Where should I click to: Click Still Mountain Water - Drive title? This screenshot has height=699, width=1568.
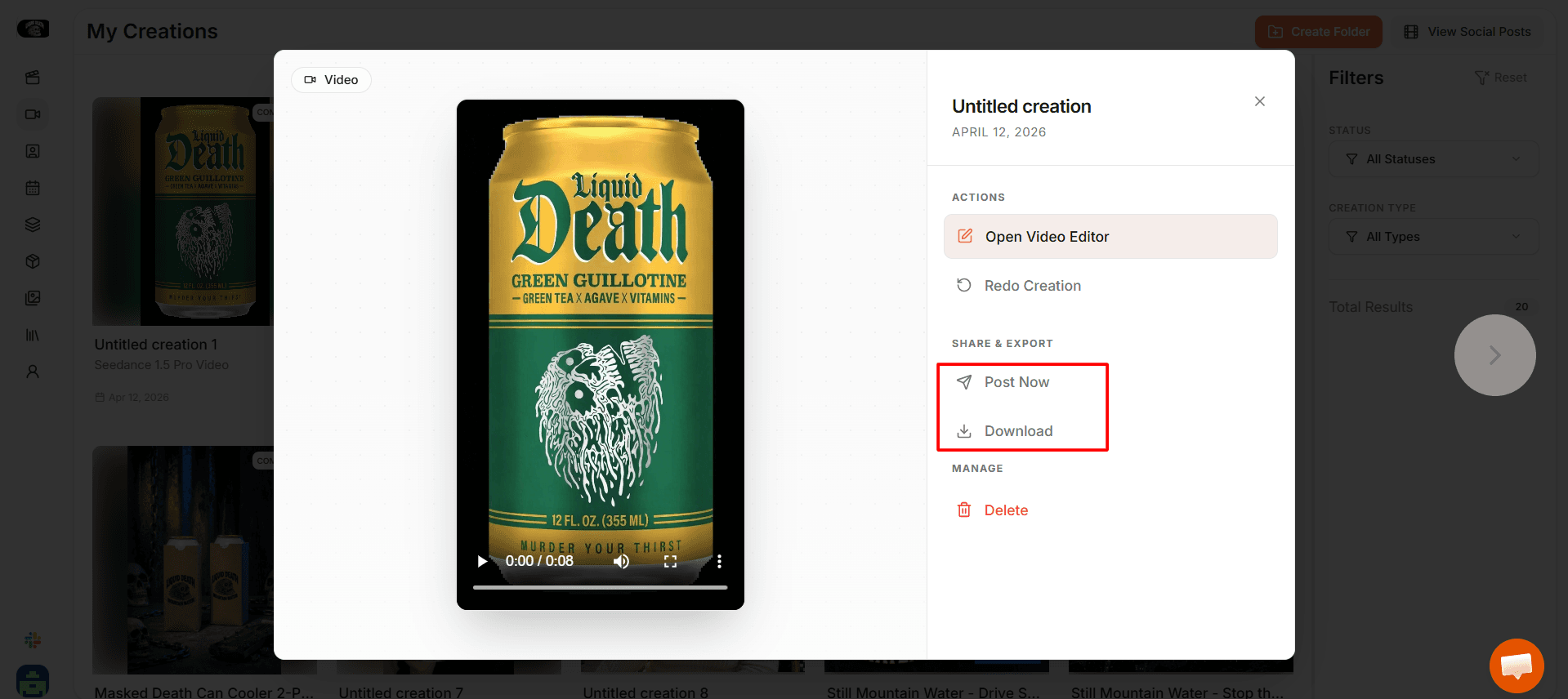(933, 692)
